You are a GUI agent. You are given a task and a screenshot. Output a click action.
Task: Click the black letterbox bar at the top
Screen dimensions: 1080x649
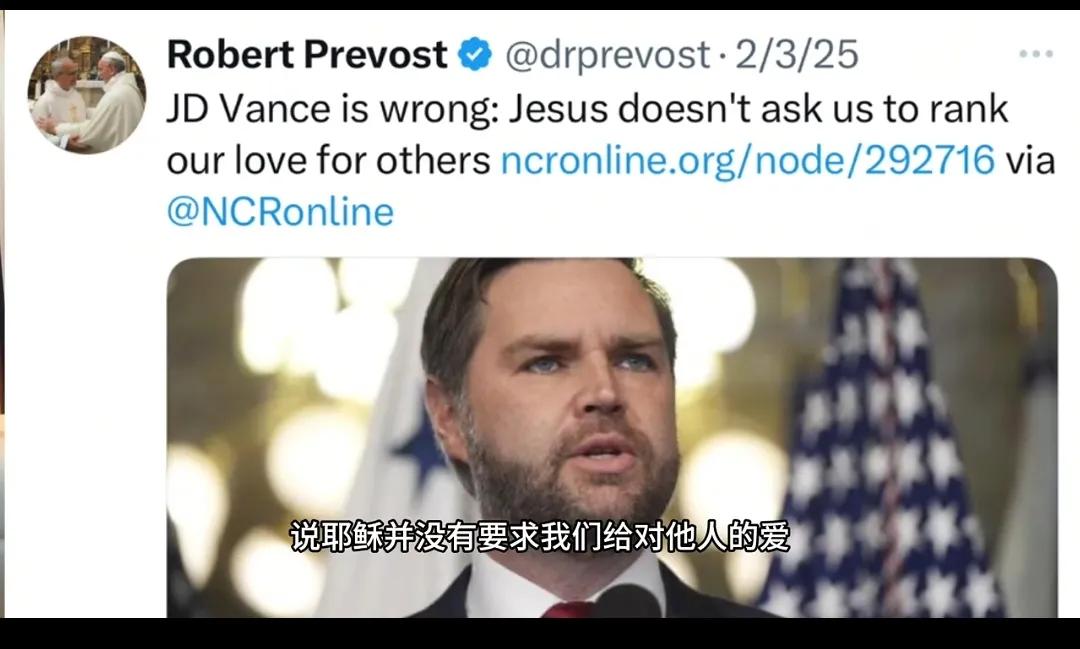[540, 5]
